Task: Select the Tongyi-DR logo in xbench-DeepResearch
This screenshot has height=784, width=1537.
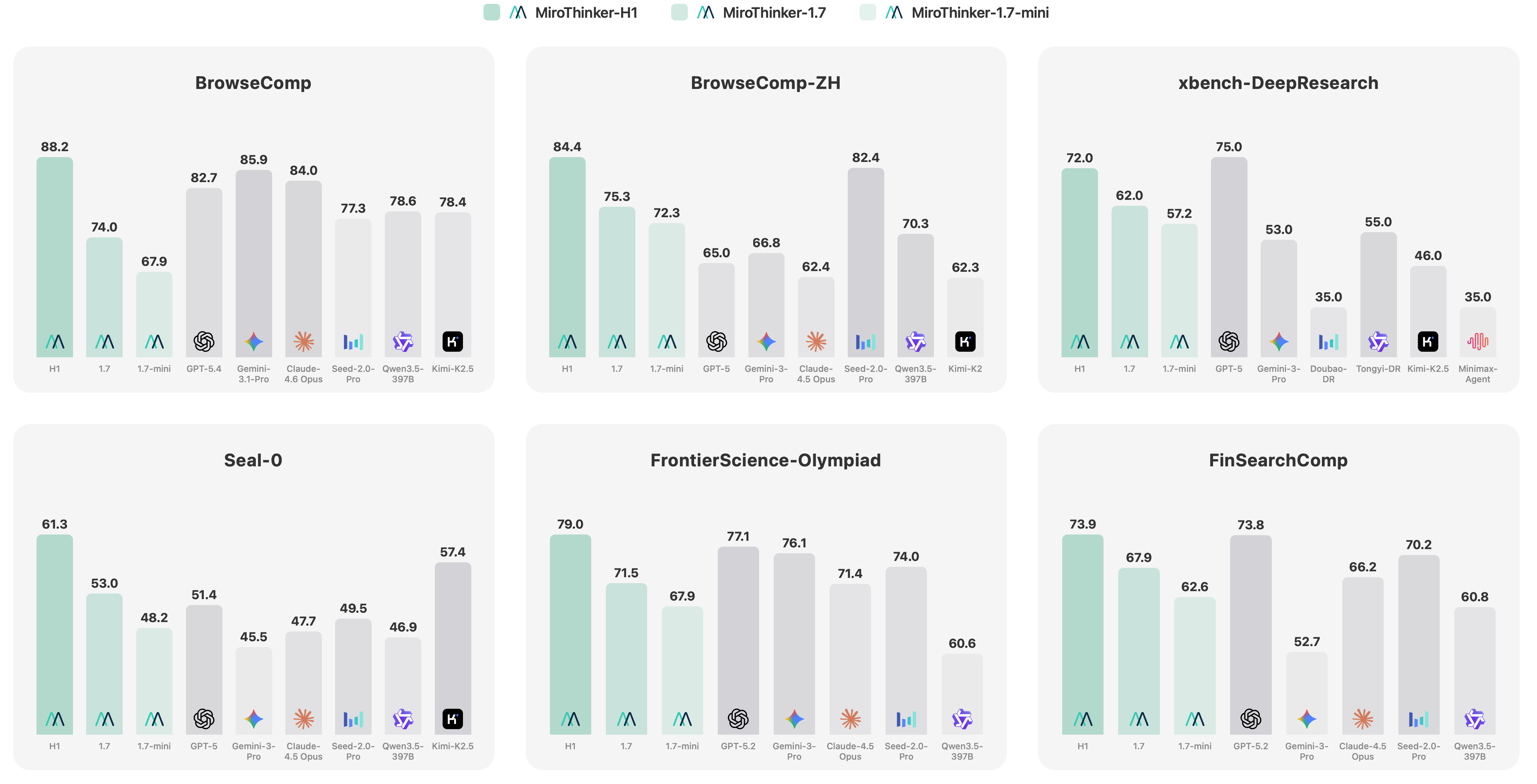Action: [x=1378, y=342]
